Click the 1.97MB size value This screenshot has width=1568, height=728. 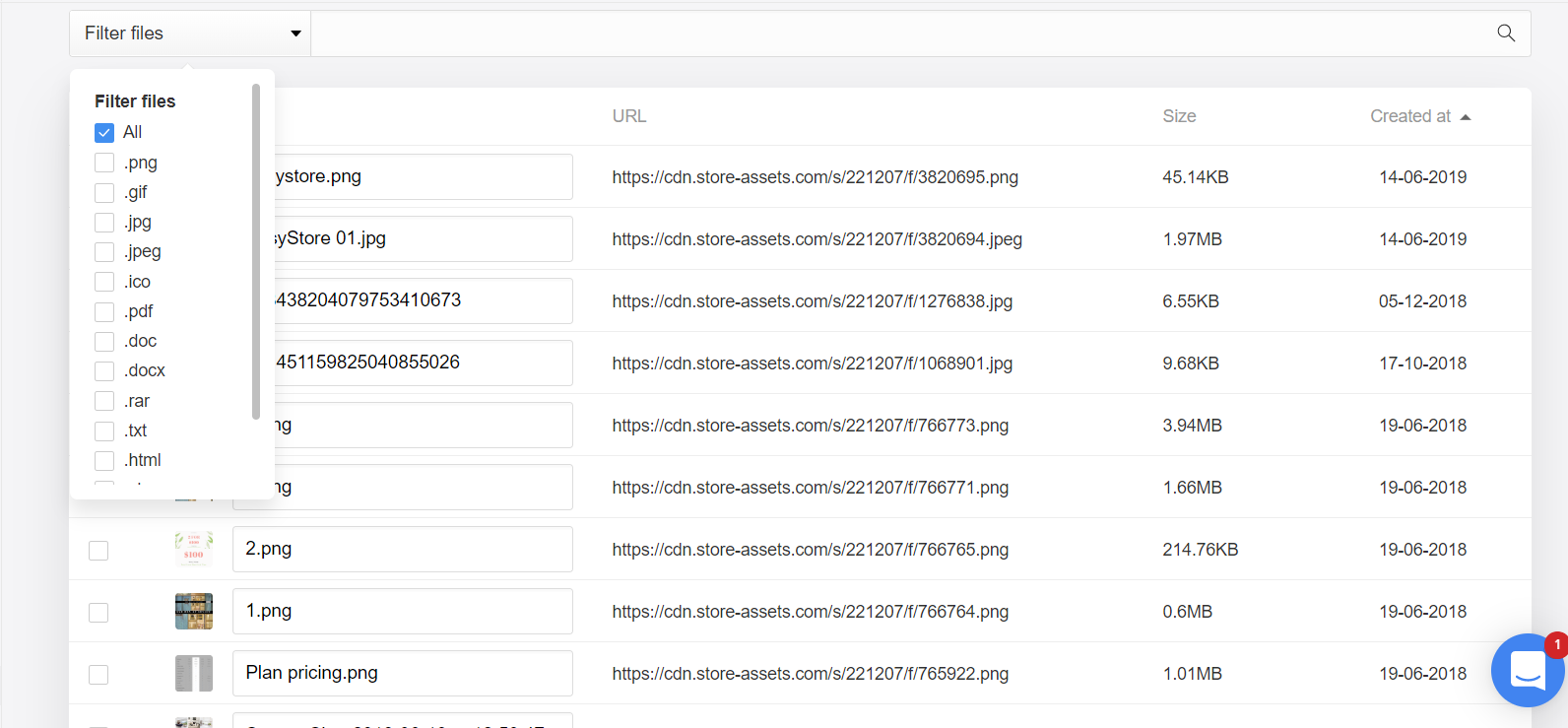[1192, 239]
